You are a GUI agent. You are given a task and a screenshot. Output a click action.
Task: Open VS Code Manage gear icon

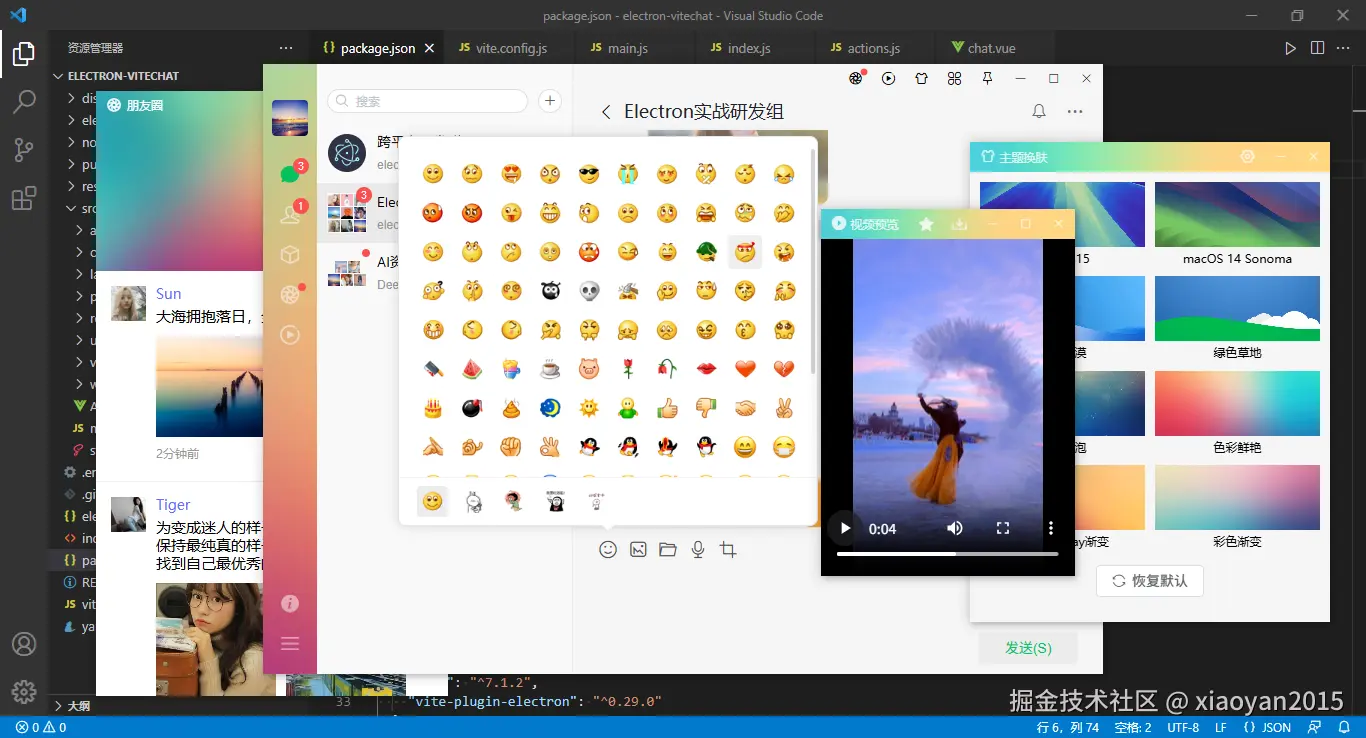coord(24,691)
